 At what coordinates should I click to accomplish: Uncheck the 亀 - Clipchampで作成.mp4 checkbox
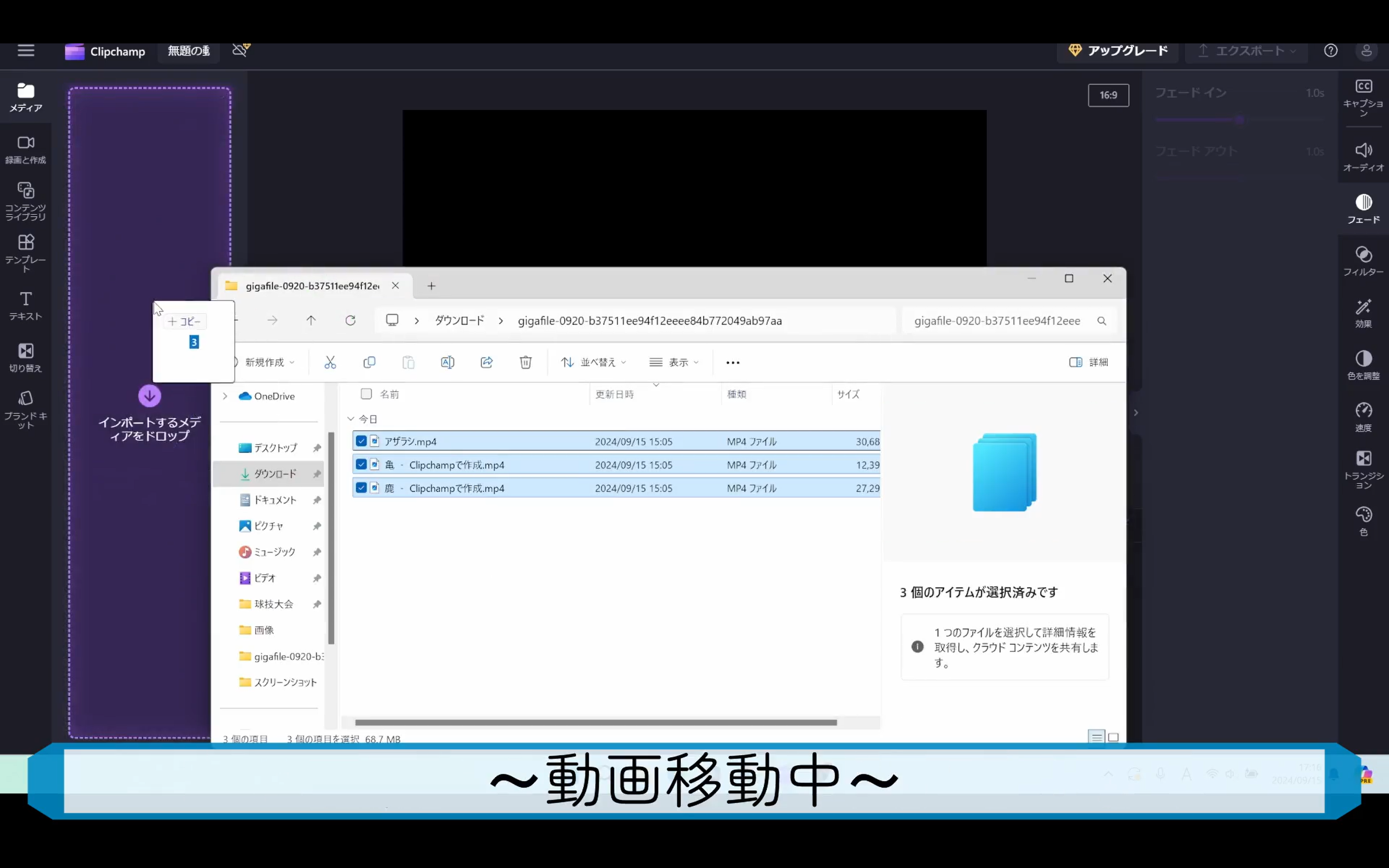361,464
